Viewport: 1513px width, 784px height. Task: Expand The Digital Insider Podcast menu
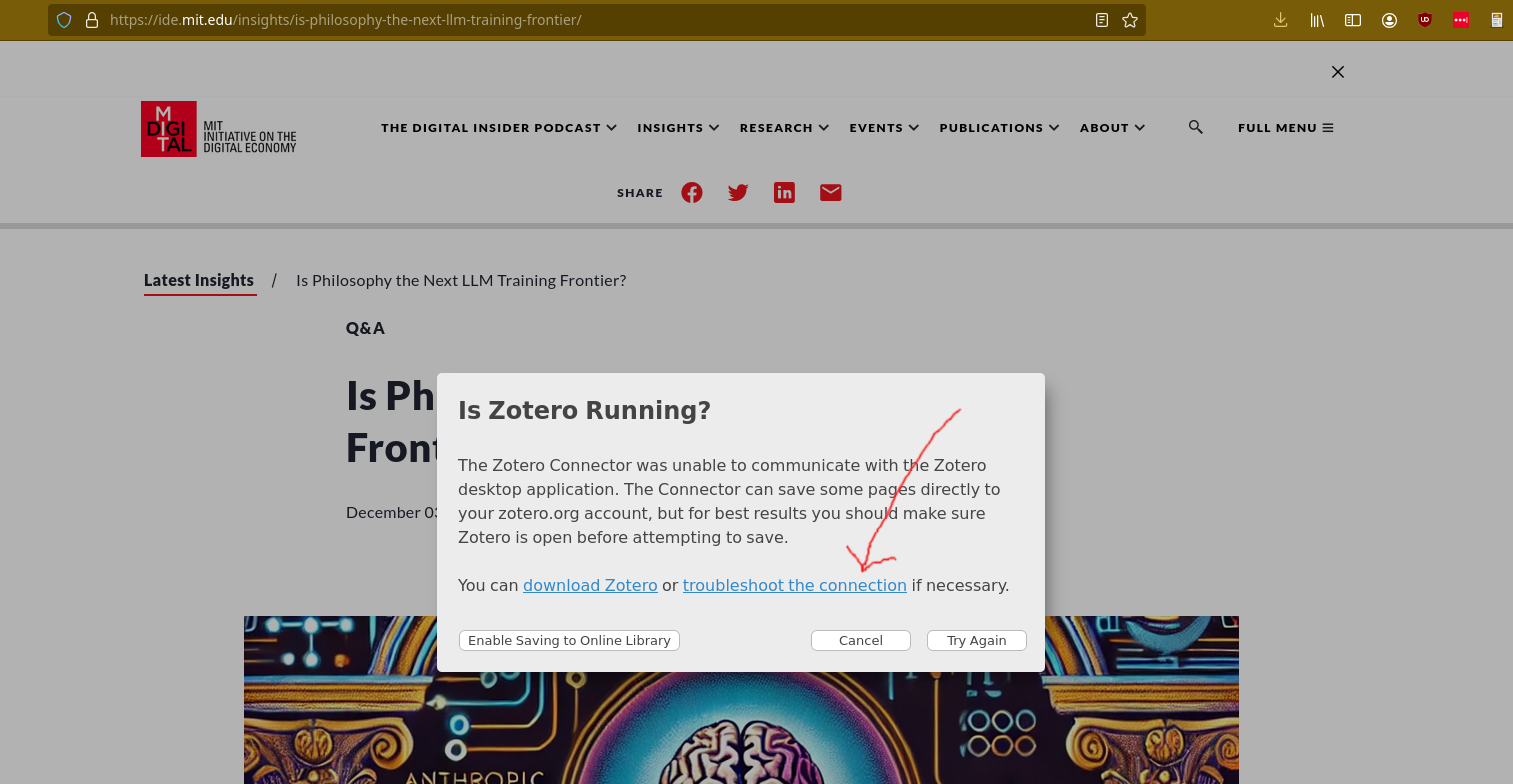(x=499, y=128)
